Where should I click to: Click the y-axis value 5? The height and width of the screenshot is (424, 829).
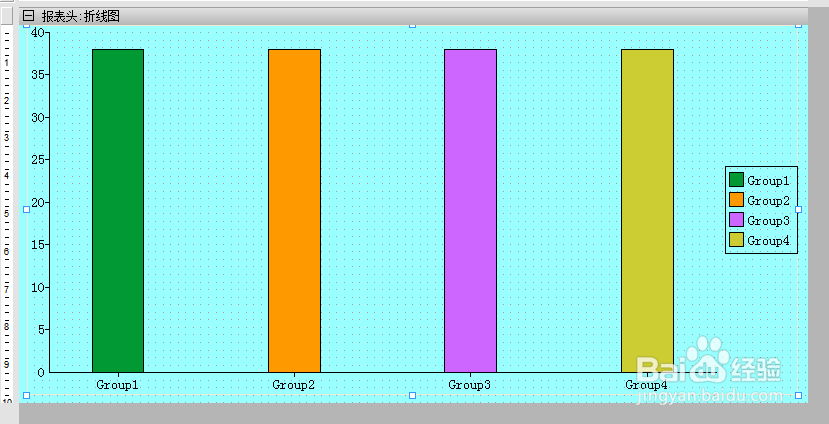click(x=41, y=330)
